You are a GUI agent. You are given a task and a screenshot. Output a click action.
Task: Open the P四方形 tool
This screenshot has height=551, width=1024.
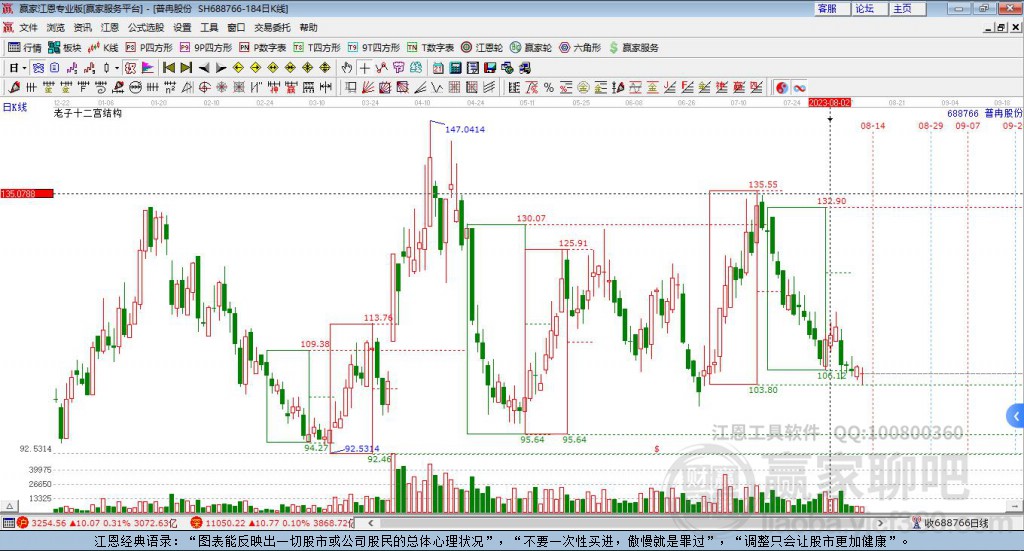[x=149, y=48]
